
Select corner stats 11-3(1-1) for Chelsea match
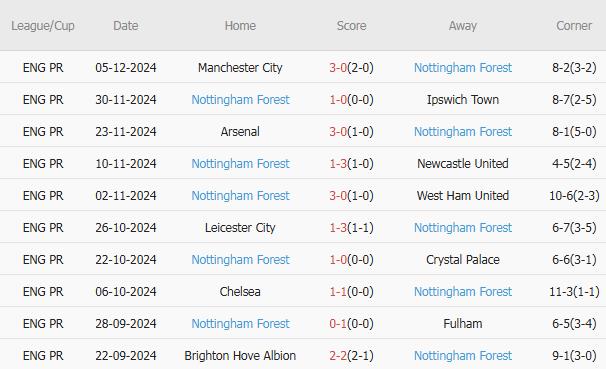click(x=574, y=292)
